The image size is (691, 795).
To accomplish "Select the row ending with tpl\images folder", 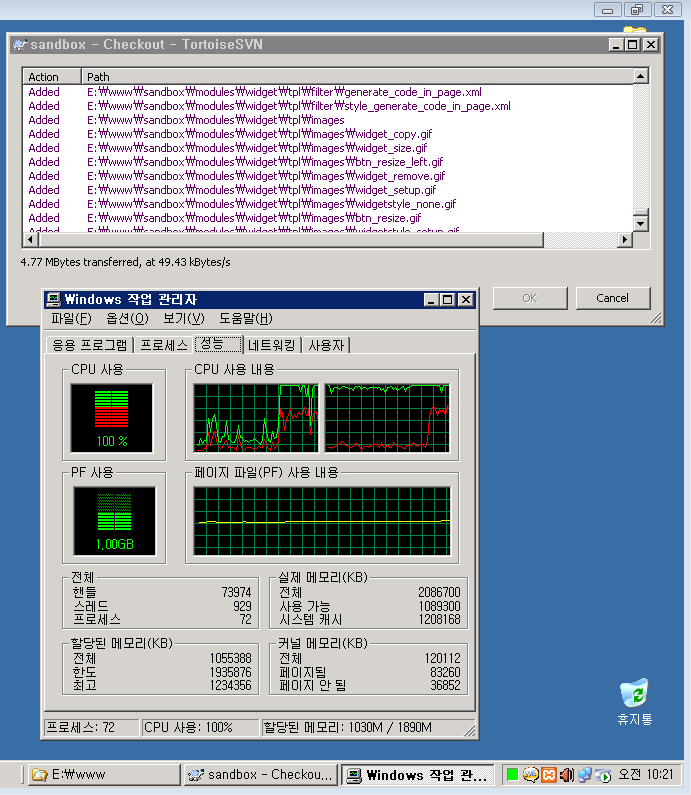I will click(x=328, y=120).
